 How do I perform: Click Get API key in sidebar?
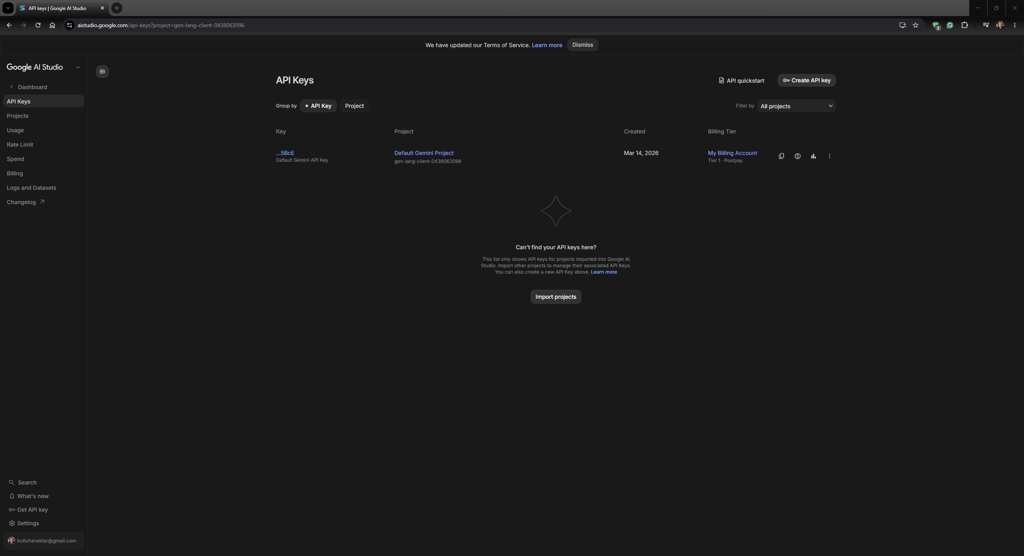tap(29, 510)
